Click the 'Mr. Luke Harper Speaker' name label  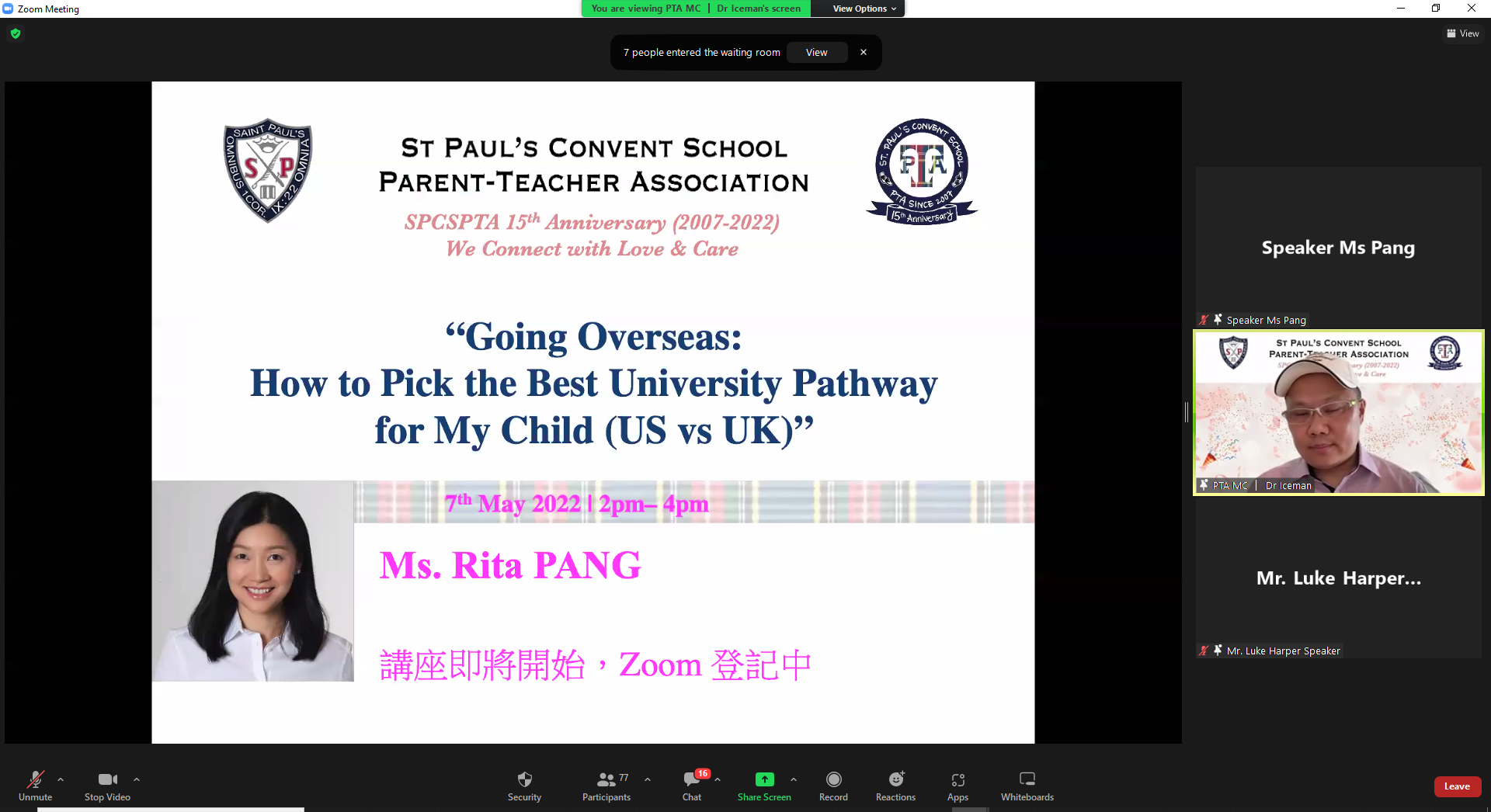click(x=1283, y=651)
